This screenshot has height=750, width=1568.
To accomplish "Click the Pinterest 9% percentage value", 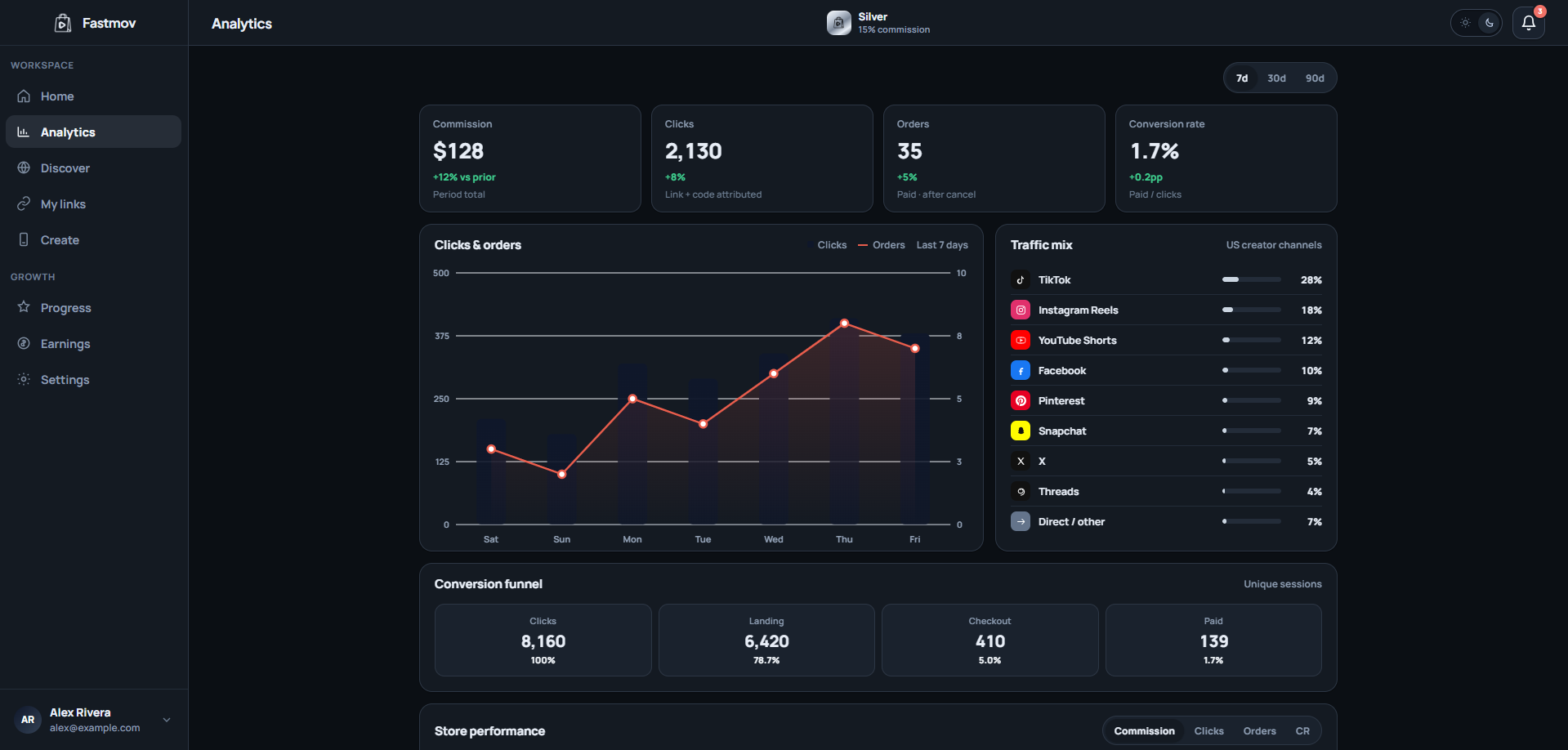I will tap(1315, 401).
